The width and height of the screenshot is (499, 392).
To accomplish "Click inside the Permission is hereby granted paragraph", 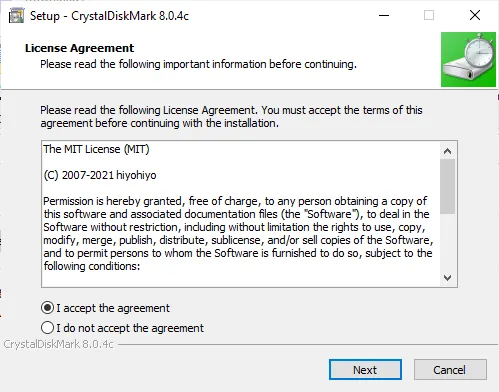I will tap(238, 233).
